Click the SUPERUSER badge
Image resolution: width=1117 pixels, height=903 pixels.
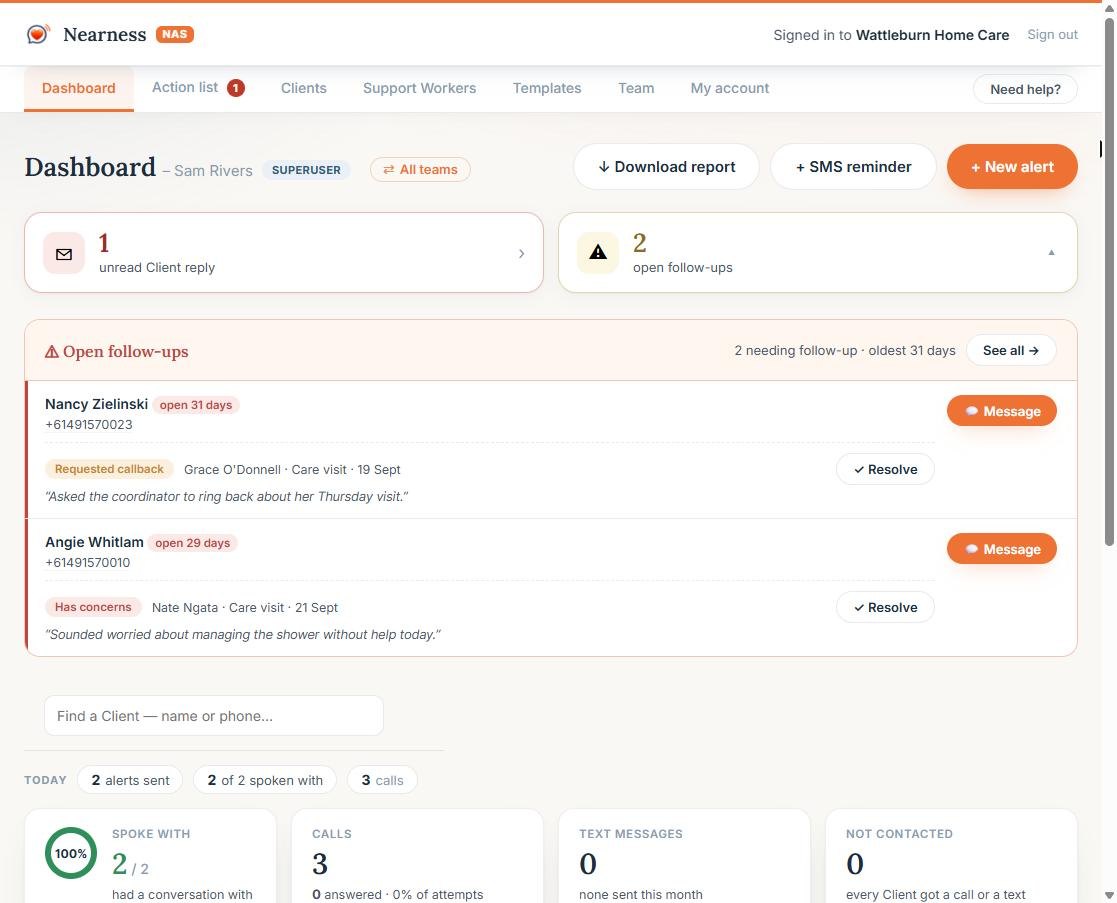[306, 170]
